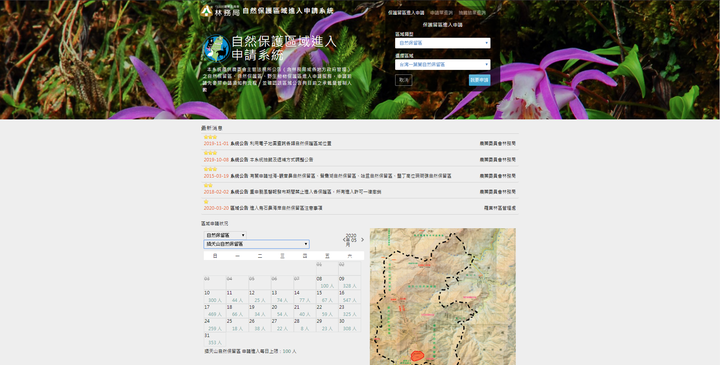Select calendar day 09 with 328 人
720x365 pixels.
pos(349,282)
